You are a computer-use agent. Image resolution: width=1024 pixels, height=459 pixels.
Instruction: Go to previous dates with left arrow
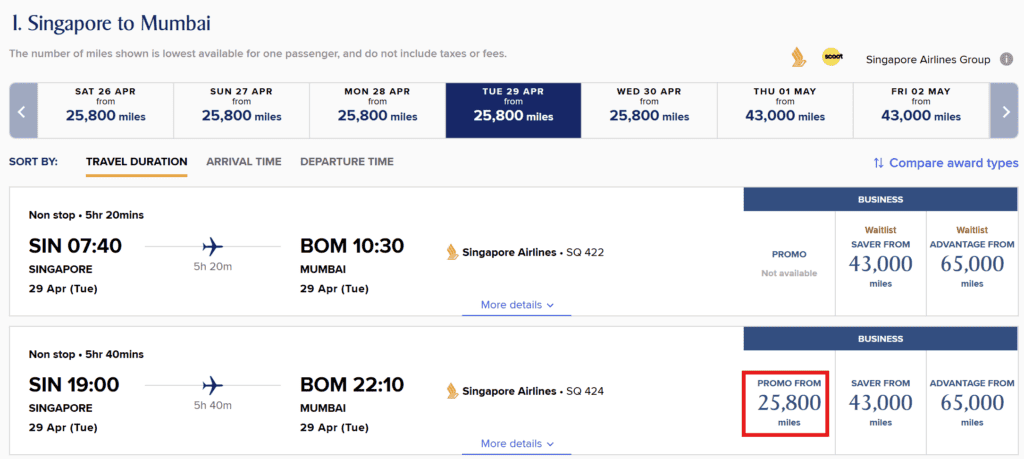click(23, 110)
